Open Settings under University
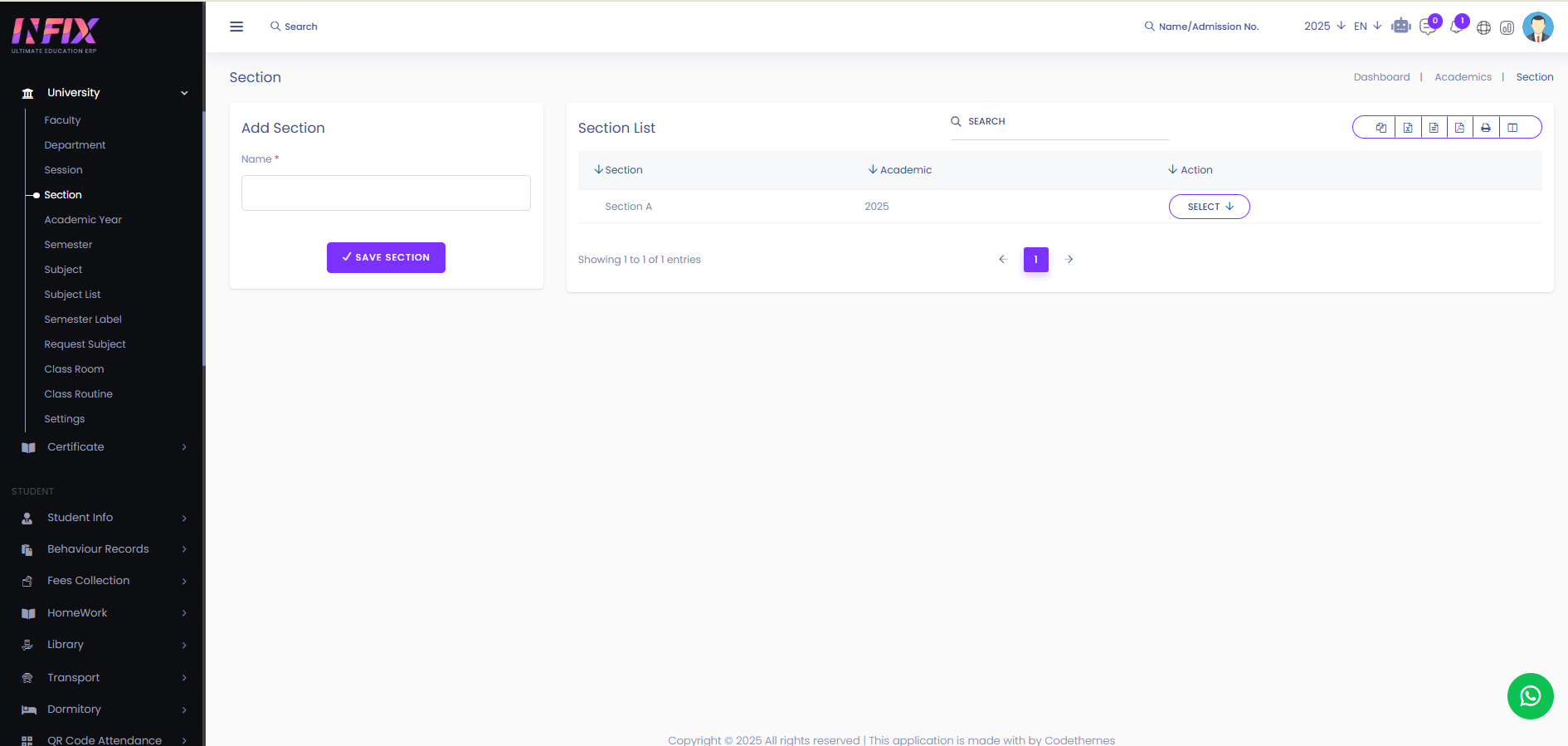The image size is (1568, 746). [64, 419]
